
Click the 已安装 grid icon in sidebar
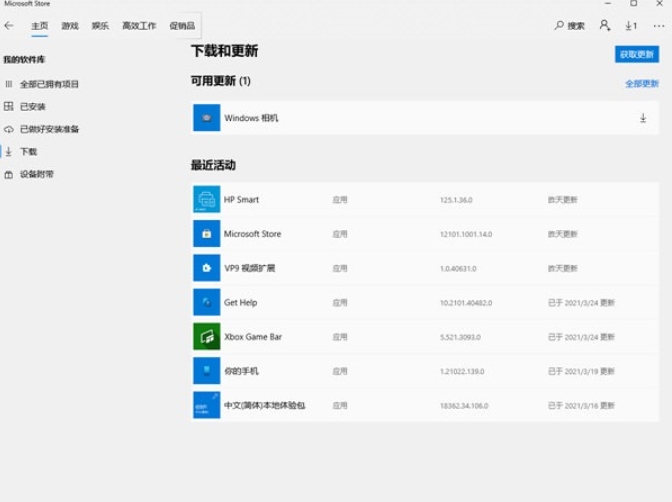tap(9, 106)
